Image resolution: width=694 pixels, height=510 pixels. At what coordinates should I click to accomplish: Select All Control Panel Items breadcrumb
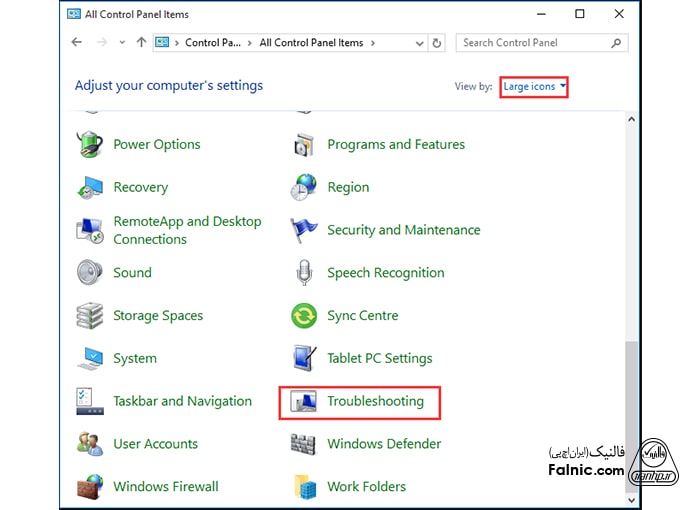311,43
